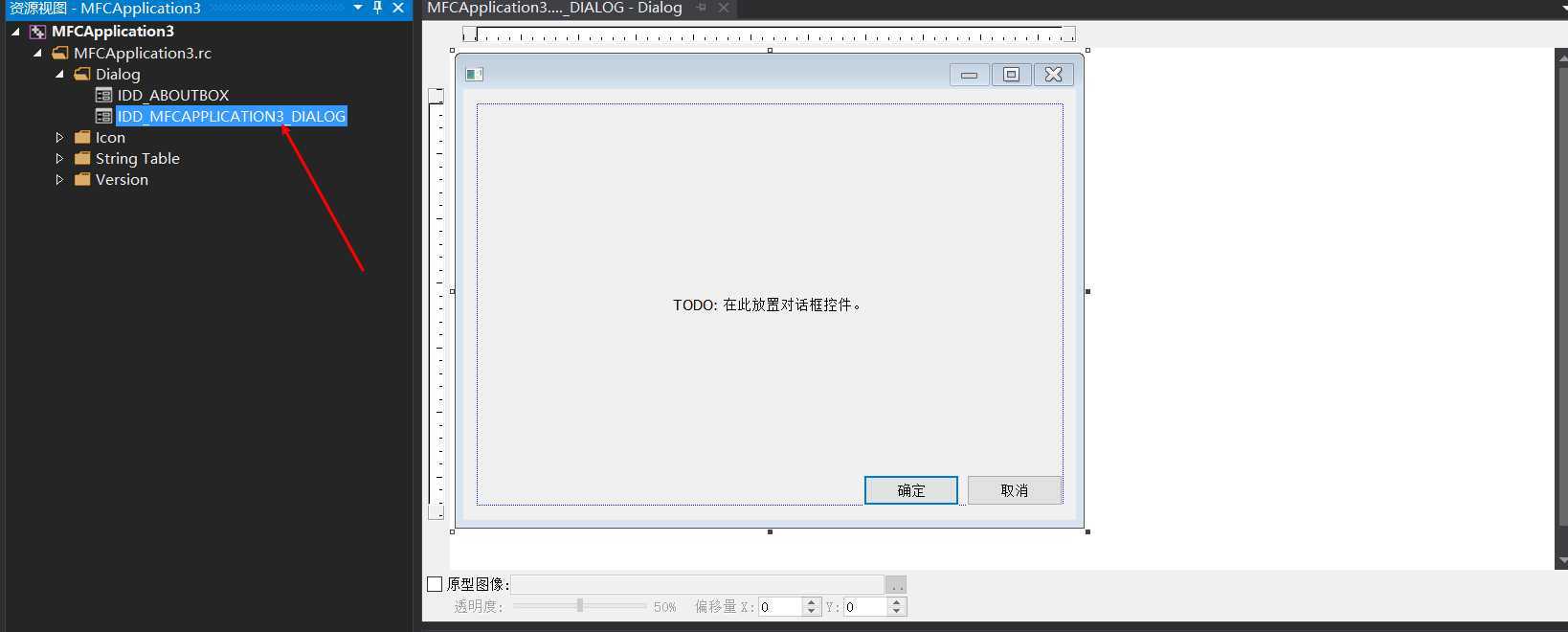
Task: Expand the Icon folder
Action: coord(59,138)
